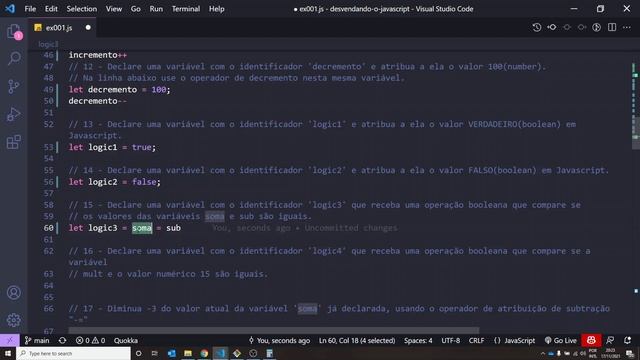Open Cortana circle on taskbar
The width and height of the screenshot is (640, 360).
[x=138, y=353]
